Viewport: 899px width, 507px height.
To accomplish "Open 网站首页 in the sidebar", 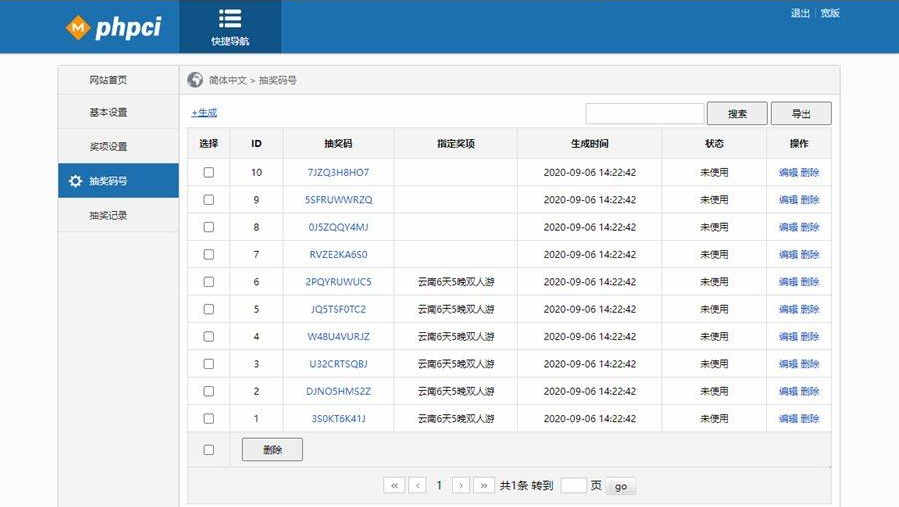I will tap(108, 80).
